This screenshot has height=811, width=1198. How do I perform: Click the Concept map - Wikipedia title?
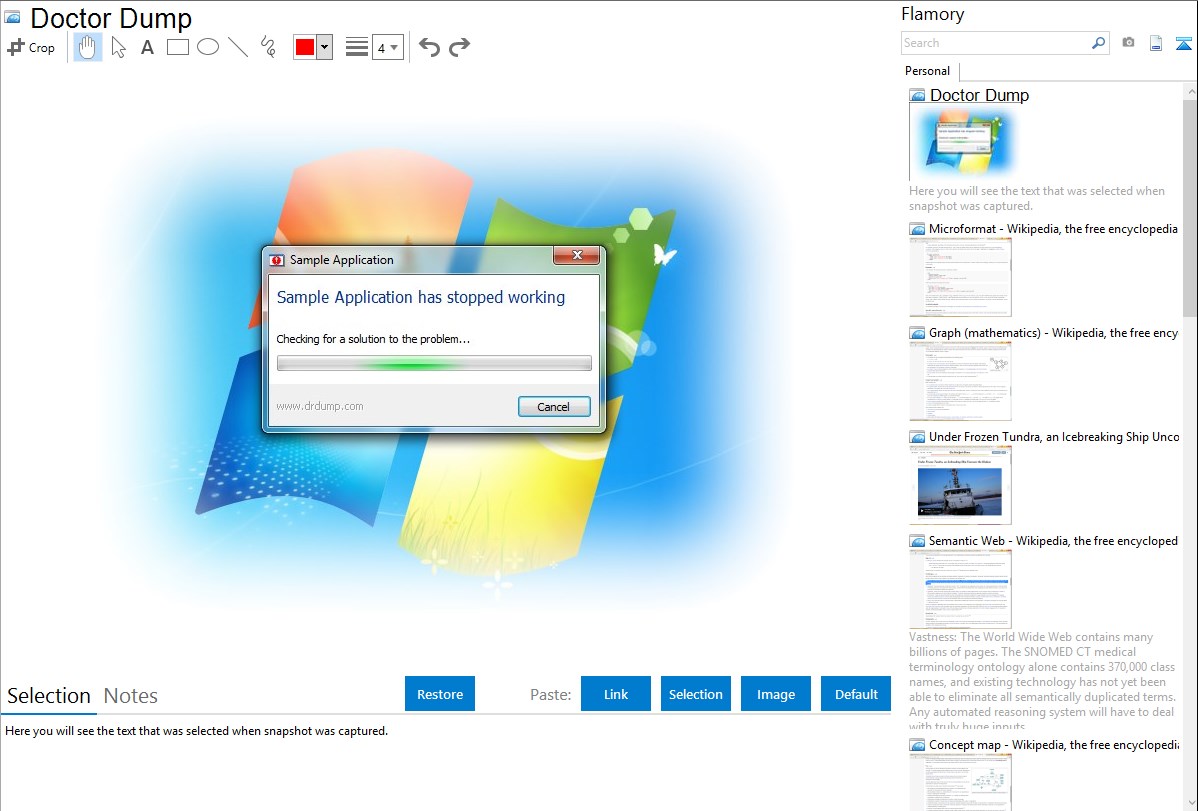(x=1053, y=744)
